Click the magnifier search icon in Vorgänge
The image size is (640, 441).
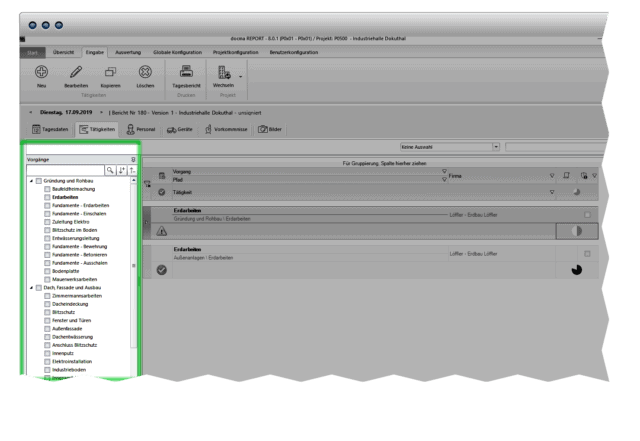110,170
